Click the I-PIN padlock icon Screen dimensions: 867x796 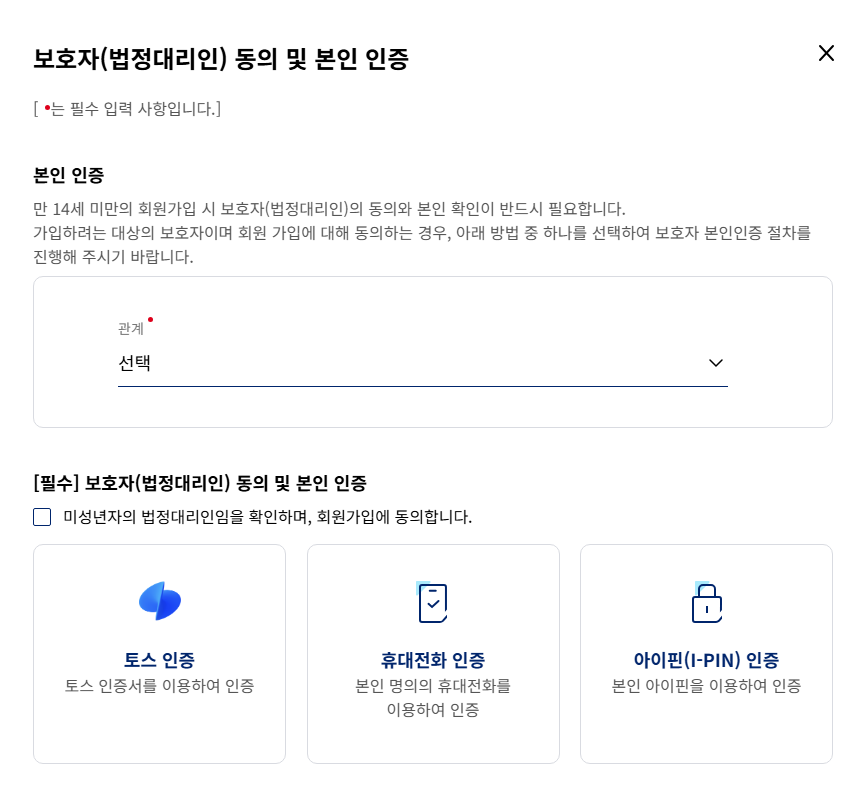tap(706, 602)
